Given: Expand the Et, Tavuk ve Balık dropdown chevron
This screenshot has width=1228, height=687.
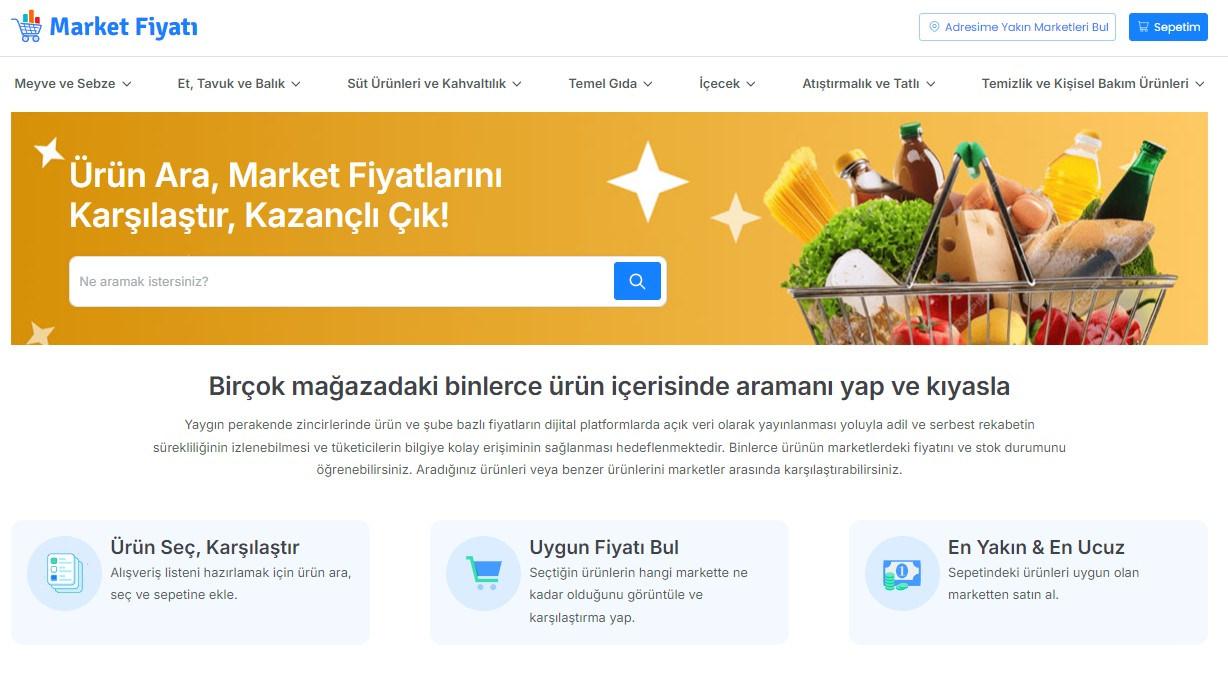Looking at the screenshot, I should coord(296,84).
